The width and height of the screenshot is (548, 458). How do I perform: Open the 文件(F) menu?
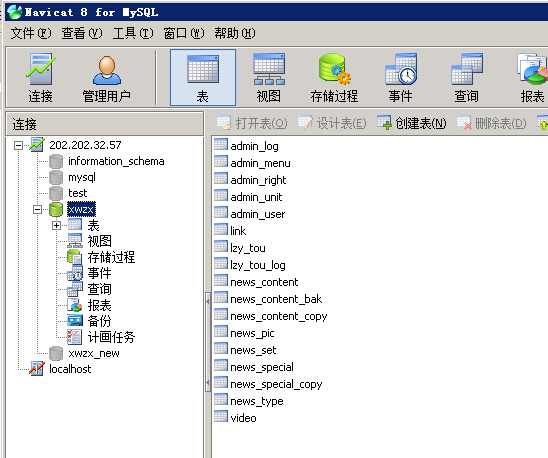click(31, 33)
